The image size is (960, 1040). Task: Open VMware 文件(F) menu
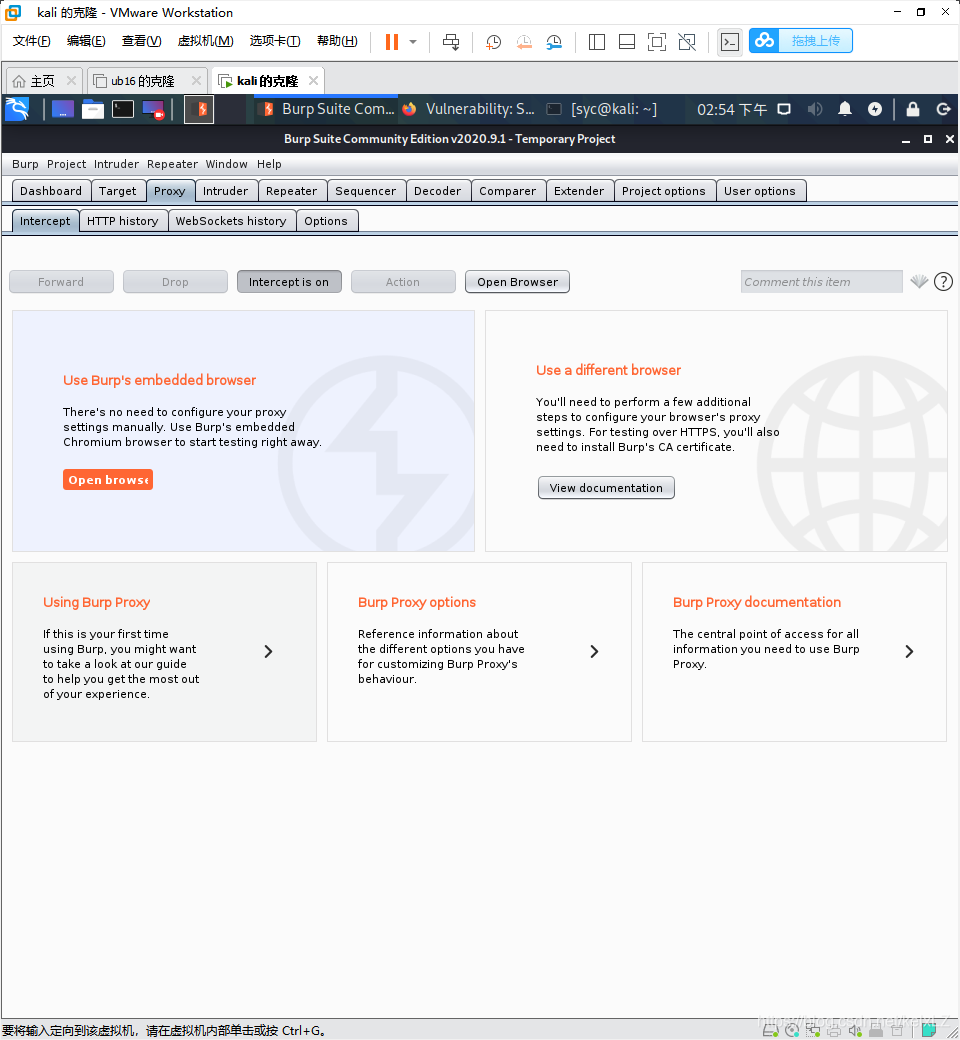[31, 41]
